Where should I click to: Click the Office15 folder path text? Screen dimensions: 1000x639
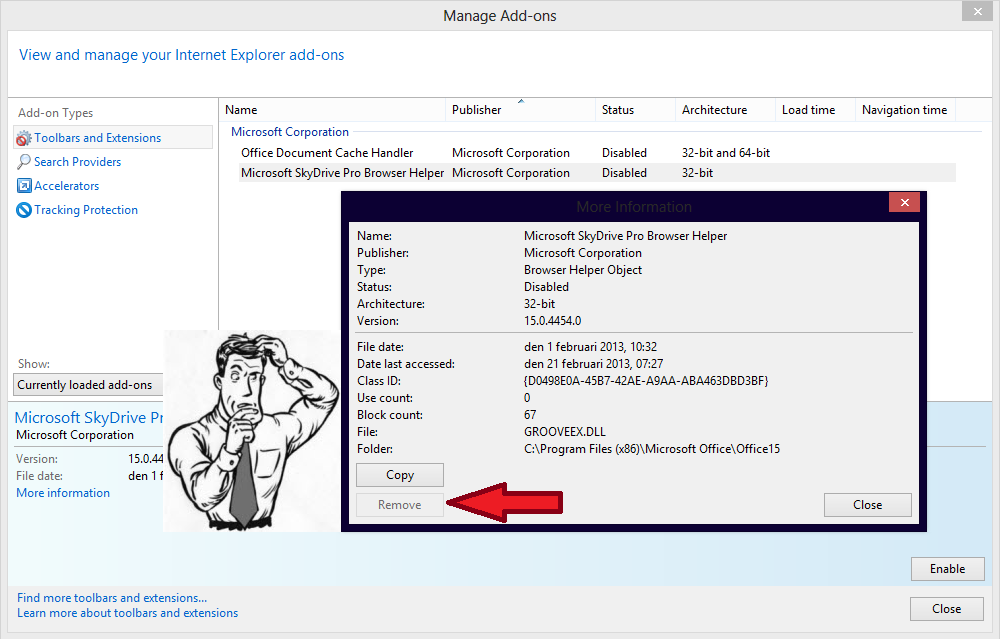point(652,449)
